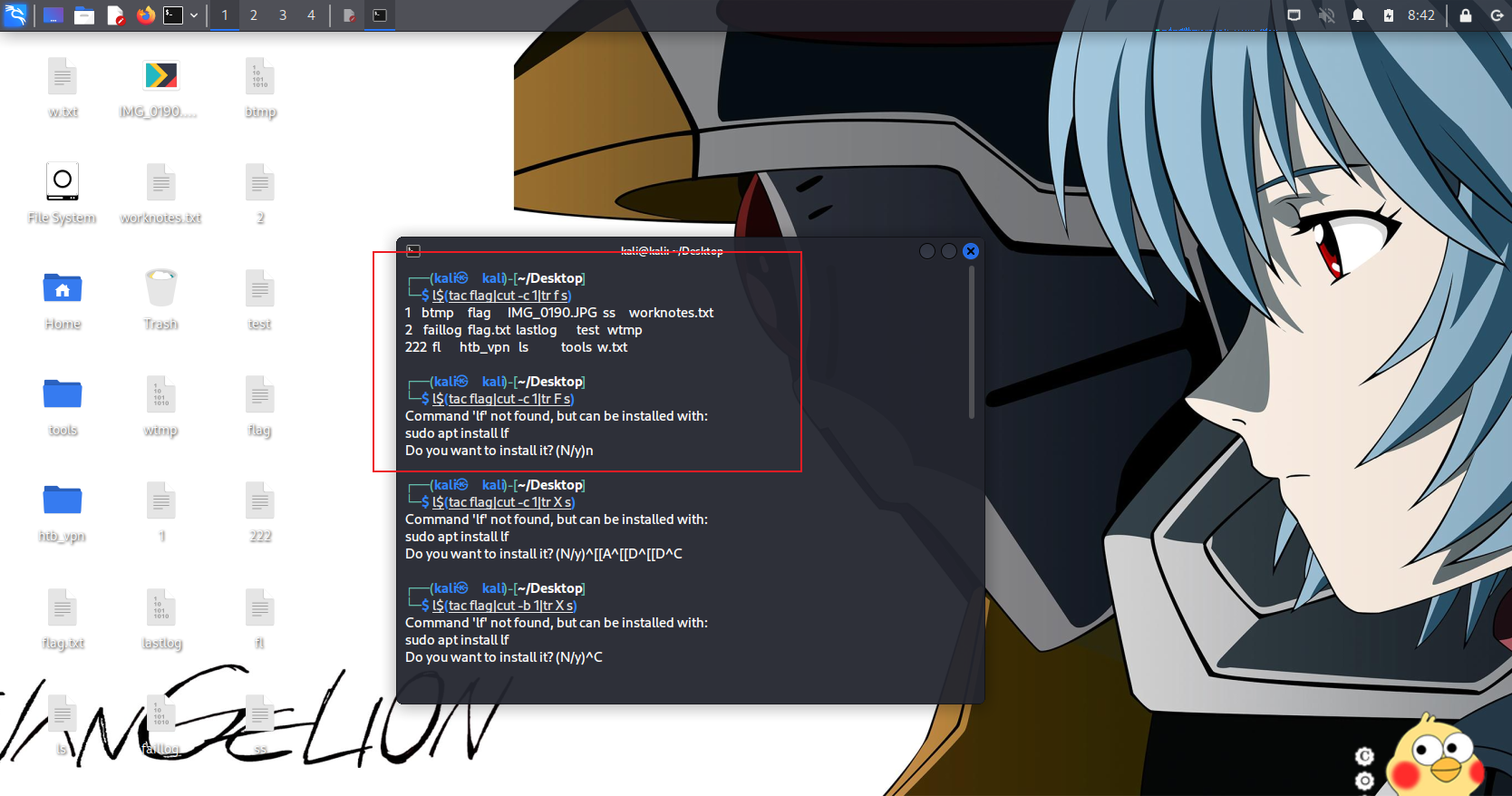The height and width of the screenshot is (796, 1512).
Task: Click the 8:42 panel clock
Action: click(1421, 15)
